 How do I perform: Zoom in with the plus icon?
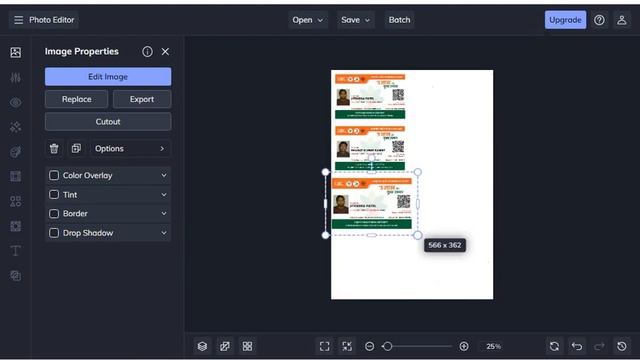[464, 346]
